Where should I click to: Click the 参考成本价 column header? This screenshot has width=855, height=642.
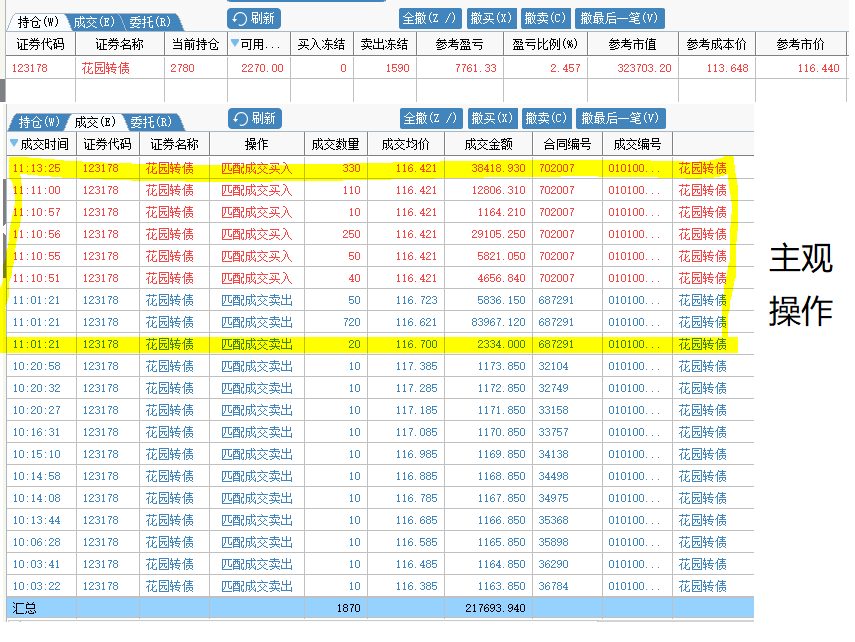pos(716,44)
